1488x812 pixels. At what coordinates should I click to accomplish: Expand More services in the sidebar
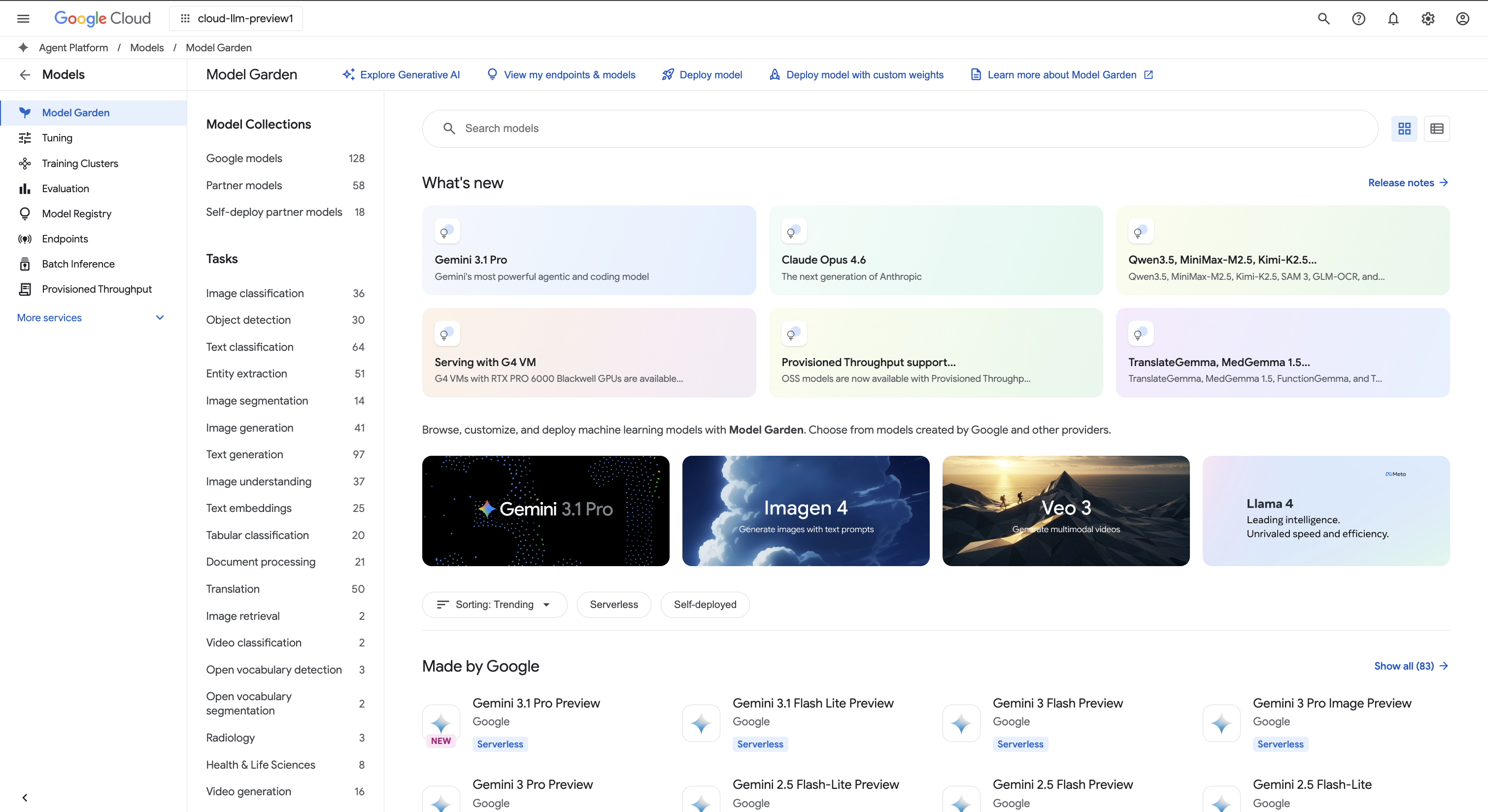click(49, 317)
